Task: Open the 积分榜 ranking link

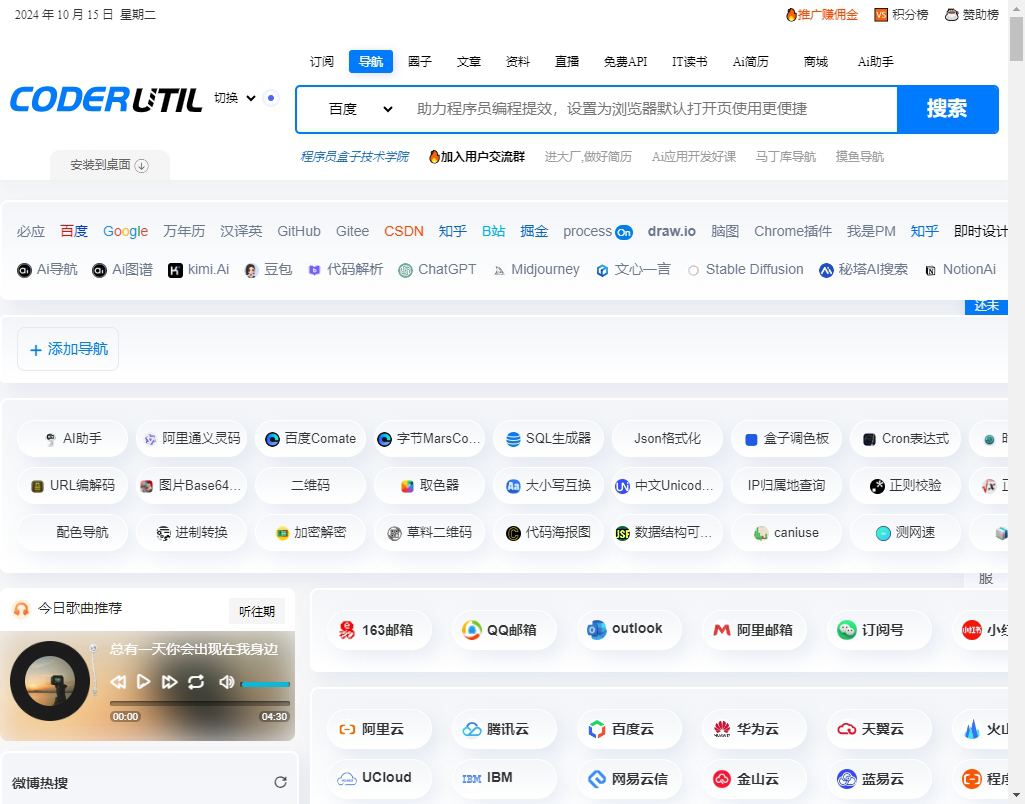Action: (901, 14)
